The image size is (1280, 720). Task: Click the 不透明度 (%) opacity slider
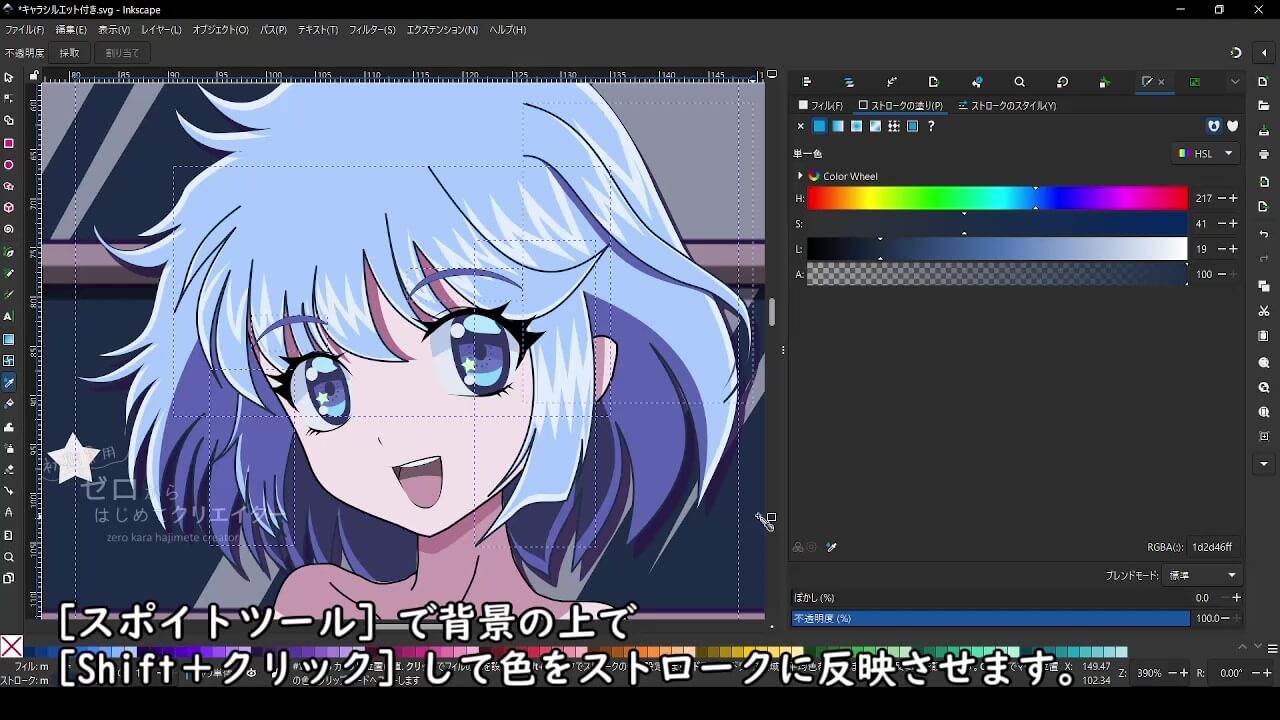pyautogui.click(x=991, y=618)
